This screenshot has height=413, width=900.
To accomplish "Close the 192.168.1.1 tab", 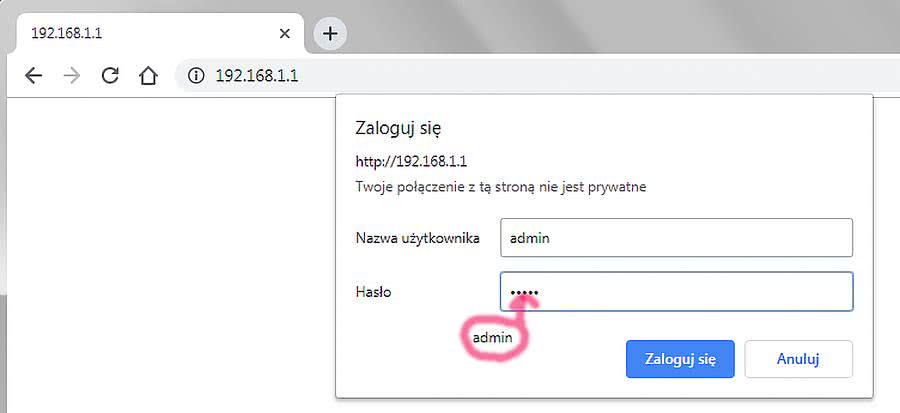I will (x=285, y=34).
